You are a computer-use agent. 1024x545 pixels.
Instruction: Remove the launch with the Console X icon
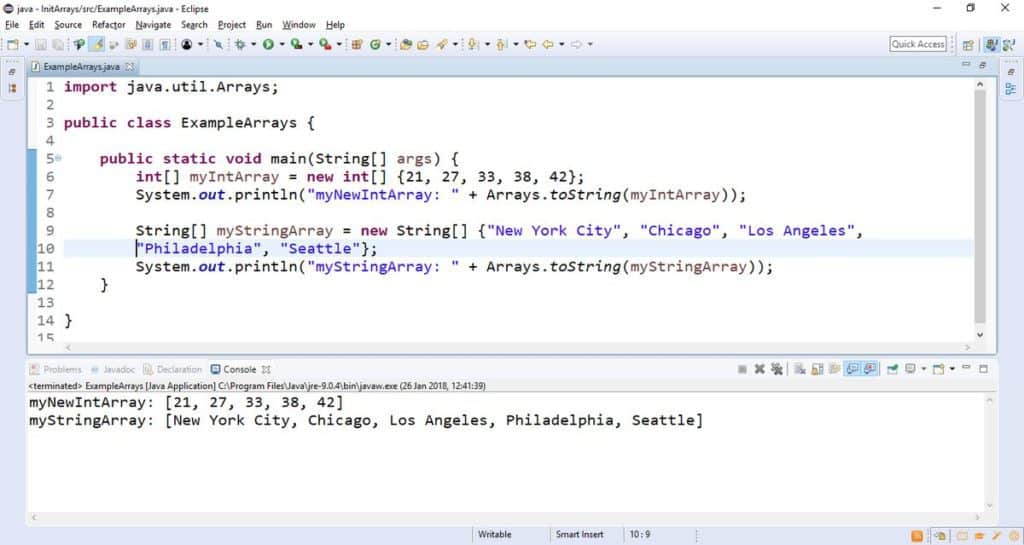tap(760, 369)
